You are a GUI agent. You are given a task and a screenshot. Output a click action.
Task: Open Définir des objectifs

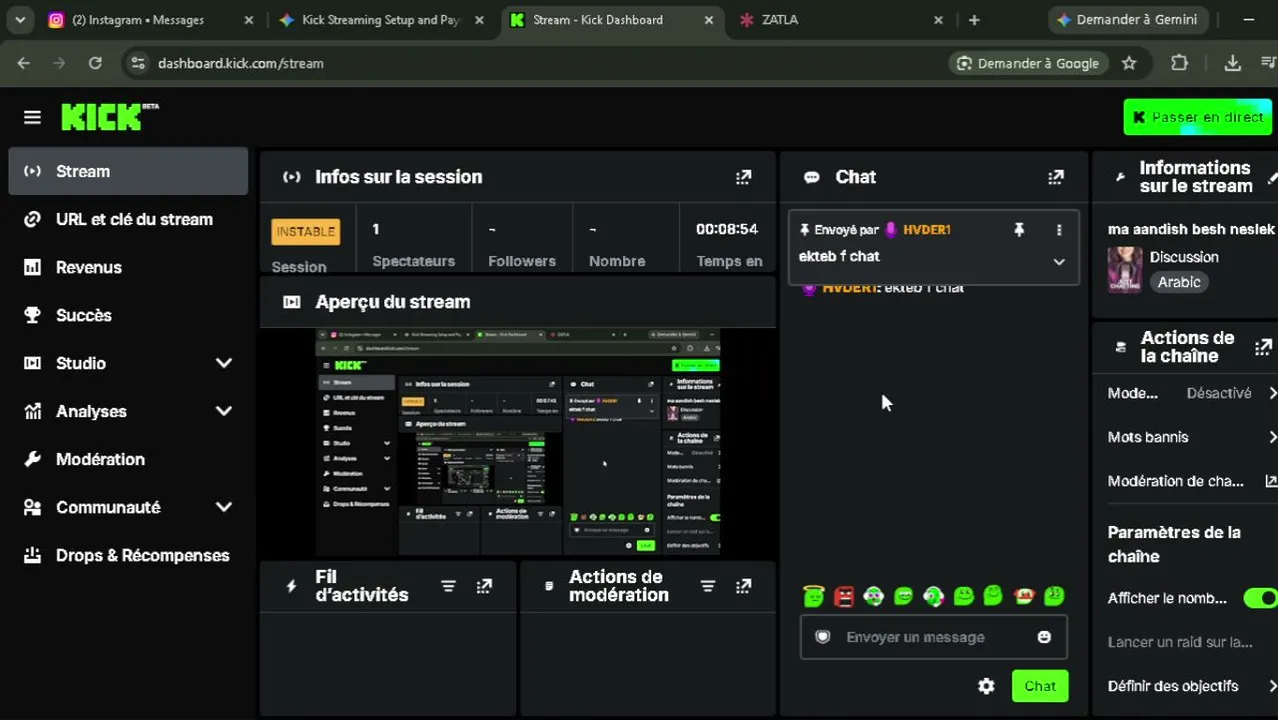pos(1192,686)
